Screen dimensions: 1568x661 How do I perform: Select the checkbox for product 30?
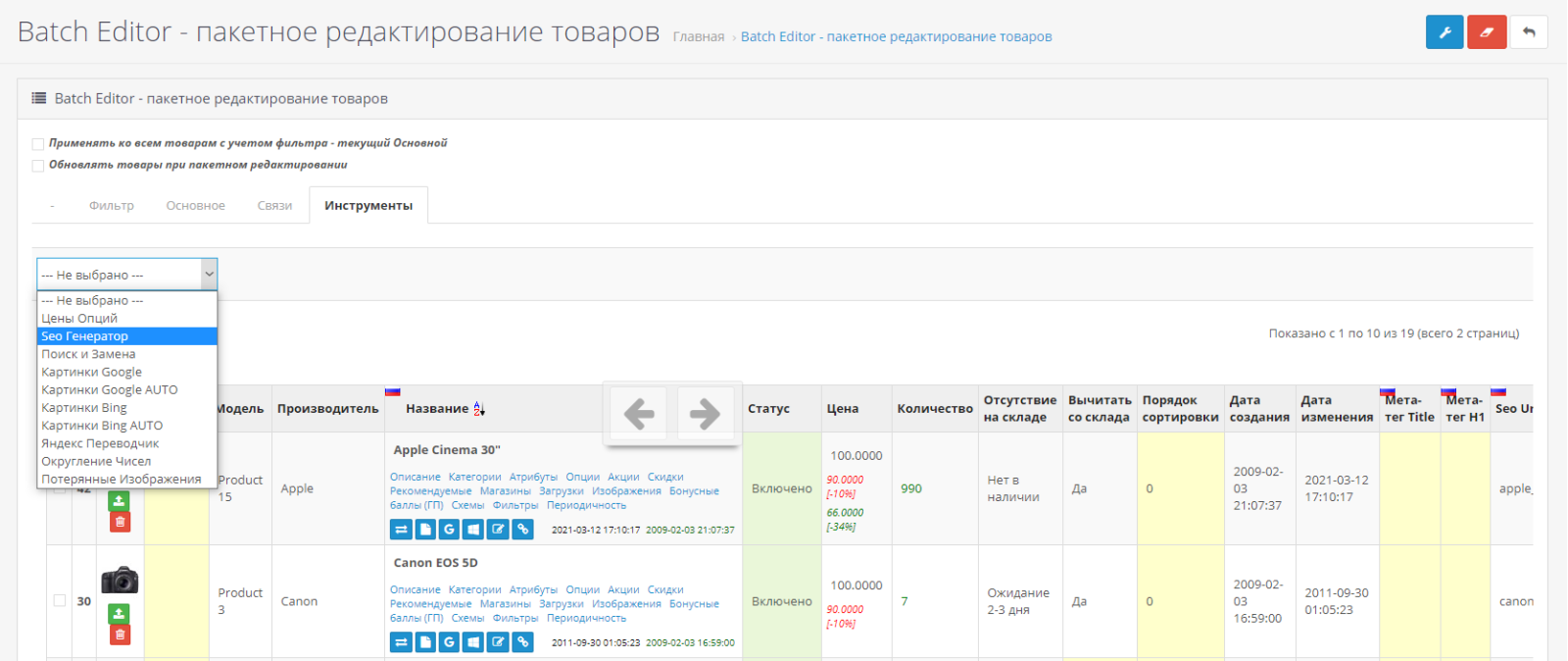60,600
